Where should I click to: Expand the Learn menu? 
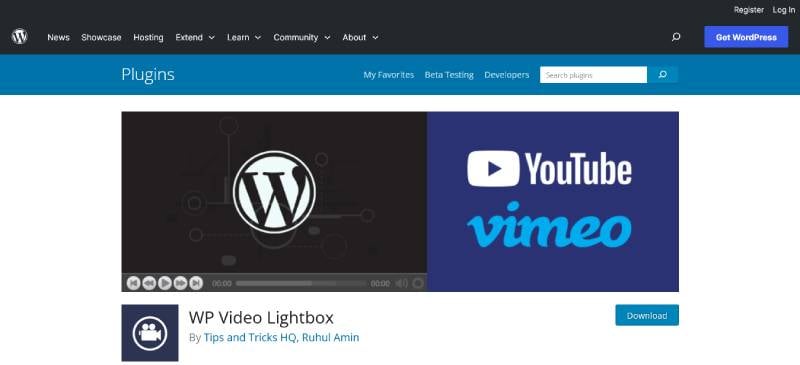(x=244, y=37)
